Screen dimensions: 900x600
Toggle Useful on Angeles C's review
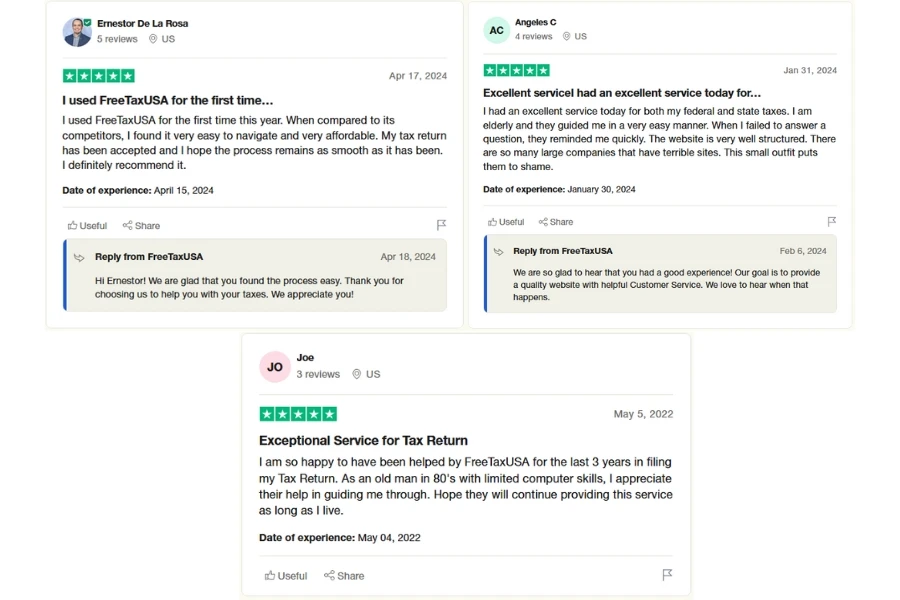click(x=506, y=221)
